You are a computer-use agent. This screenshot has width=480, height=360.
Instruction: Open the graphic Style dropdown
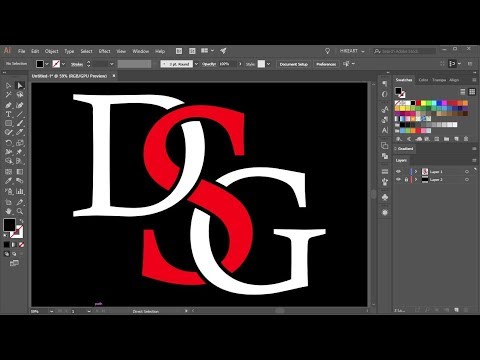[x=268, y=64]
